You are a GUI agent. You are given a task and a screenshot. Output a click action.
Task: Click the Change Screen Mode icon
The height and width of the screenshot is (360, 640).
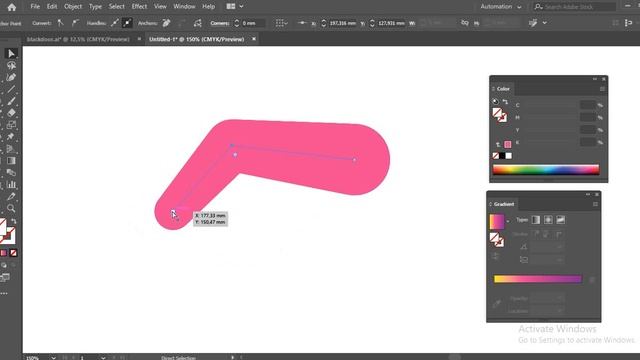5,278
